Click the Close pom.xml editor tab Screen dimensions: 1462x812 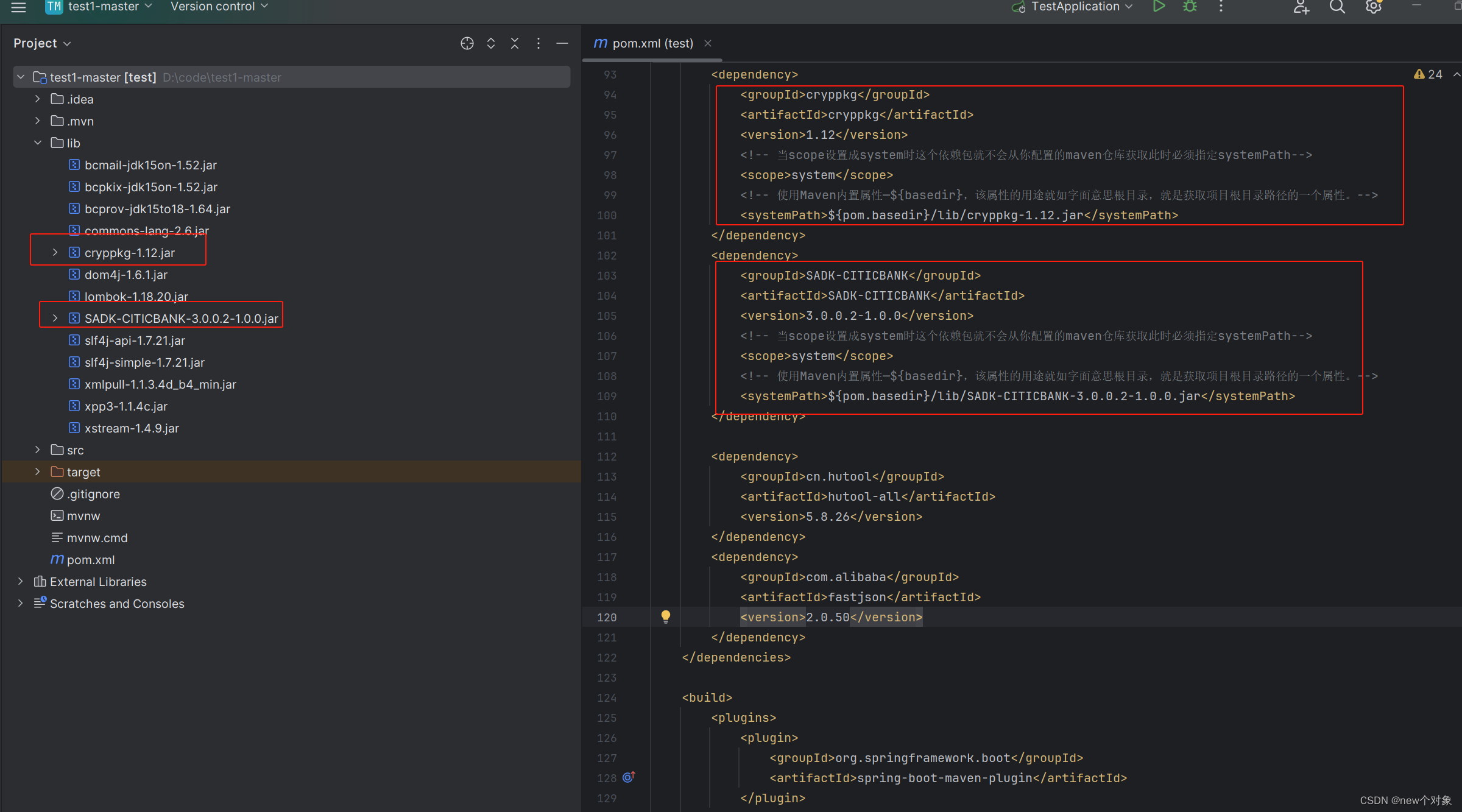point(706,43)
